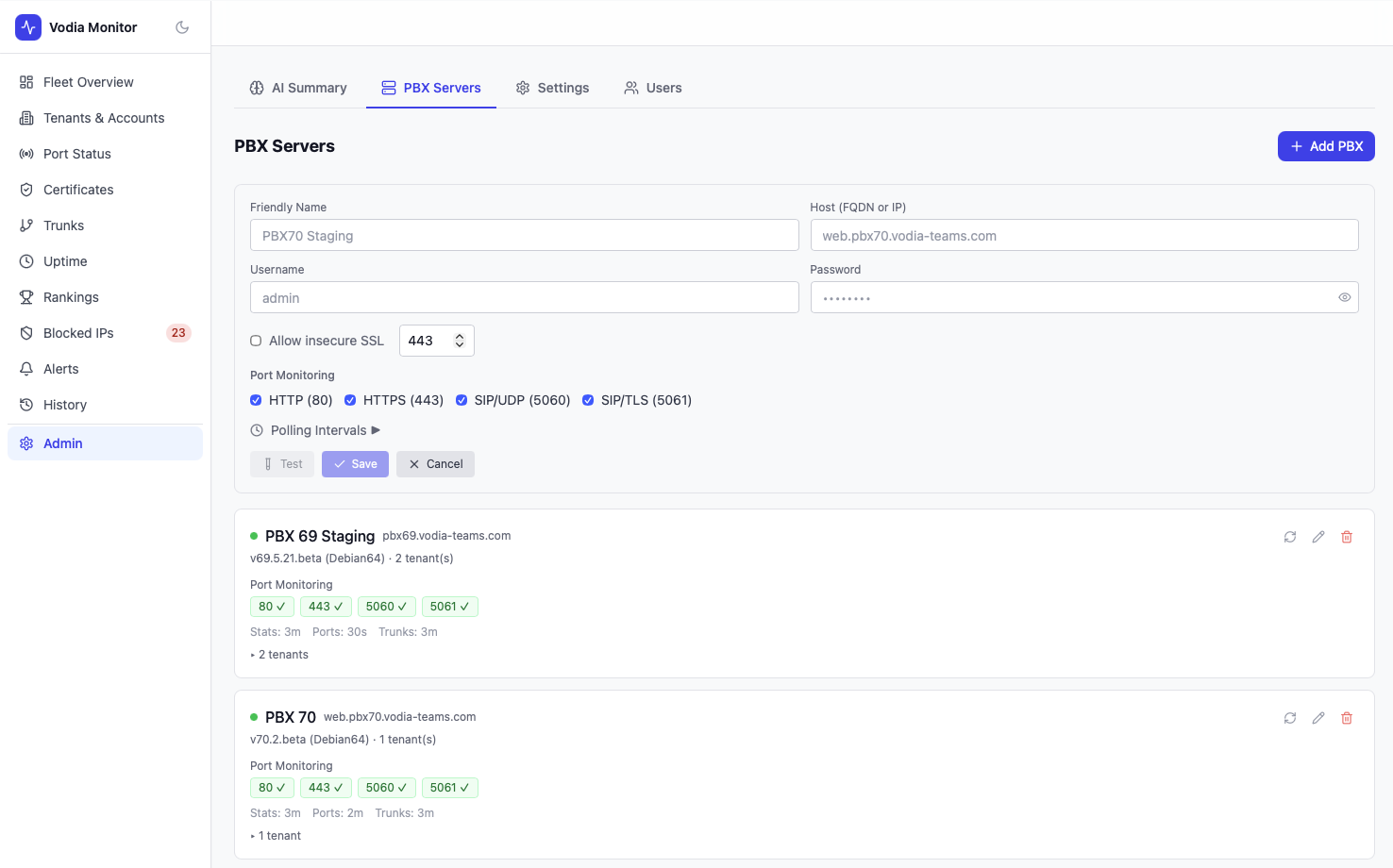Expand the 2 tenants list
Viewport: 1393px width, 868px height.
[x=280, y=655]
